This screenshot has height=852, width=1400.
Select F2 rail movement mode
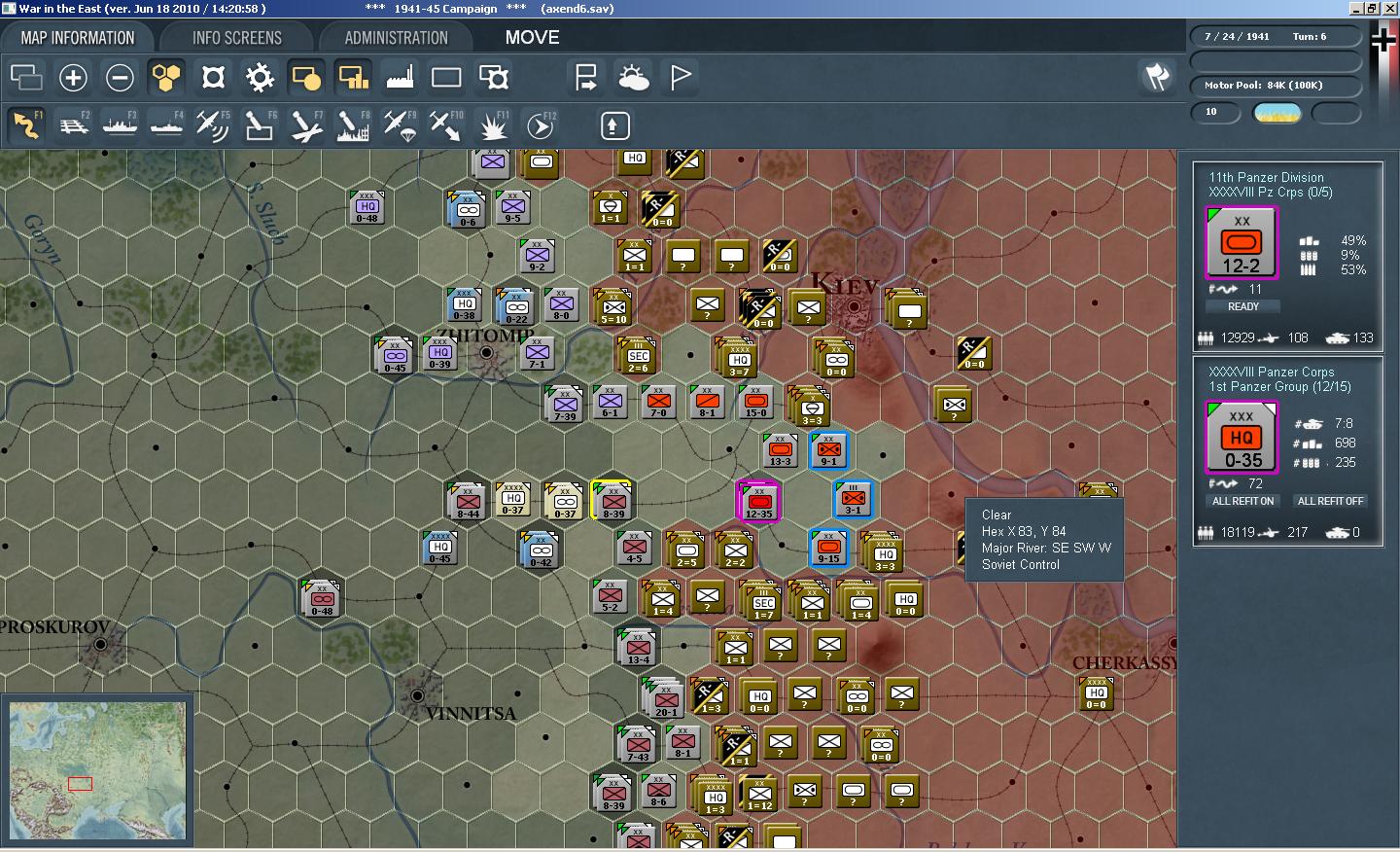coord(73,125)
